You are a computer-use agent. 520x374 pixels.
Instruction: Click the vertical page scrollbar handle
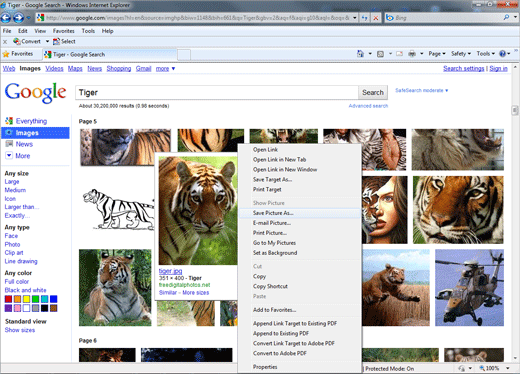pos(515,110)
